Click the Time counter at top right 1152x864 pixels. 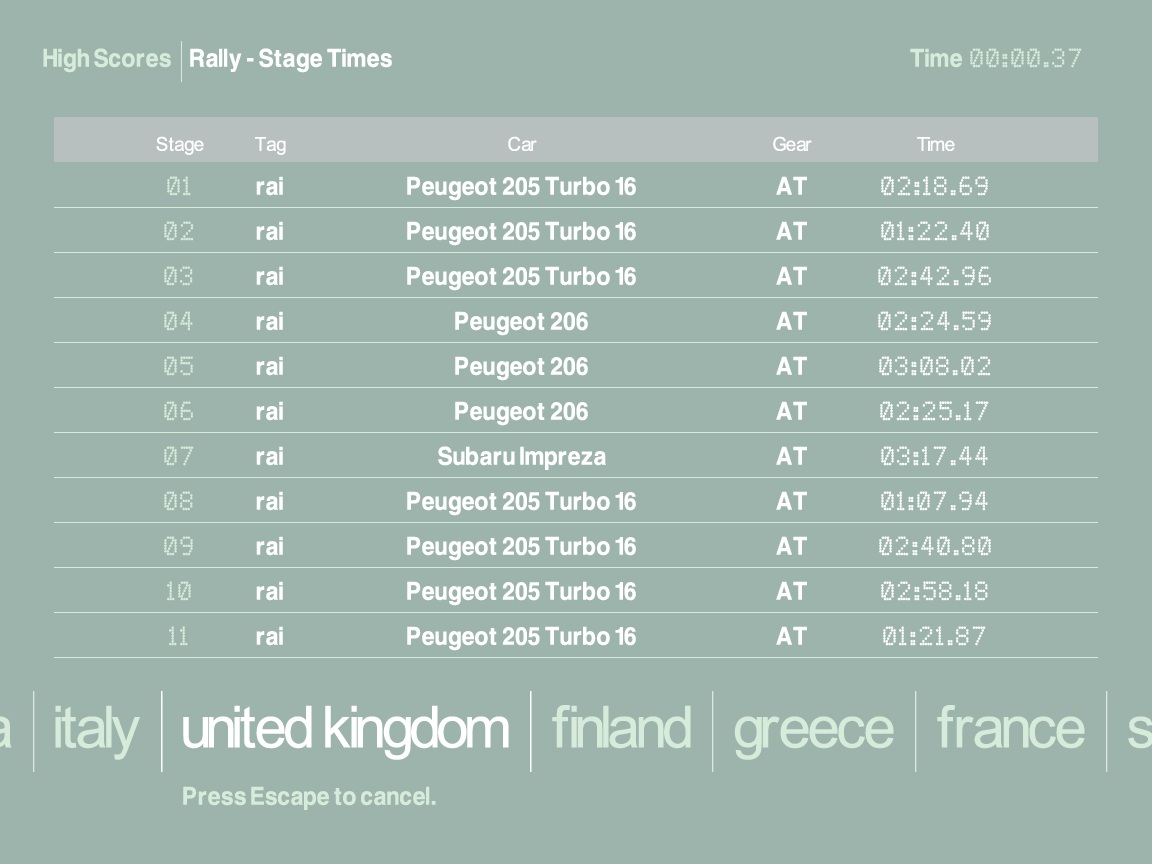point(995,59)
